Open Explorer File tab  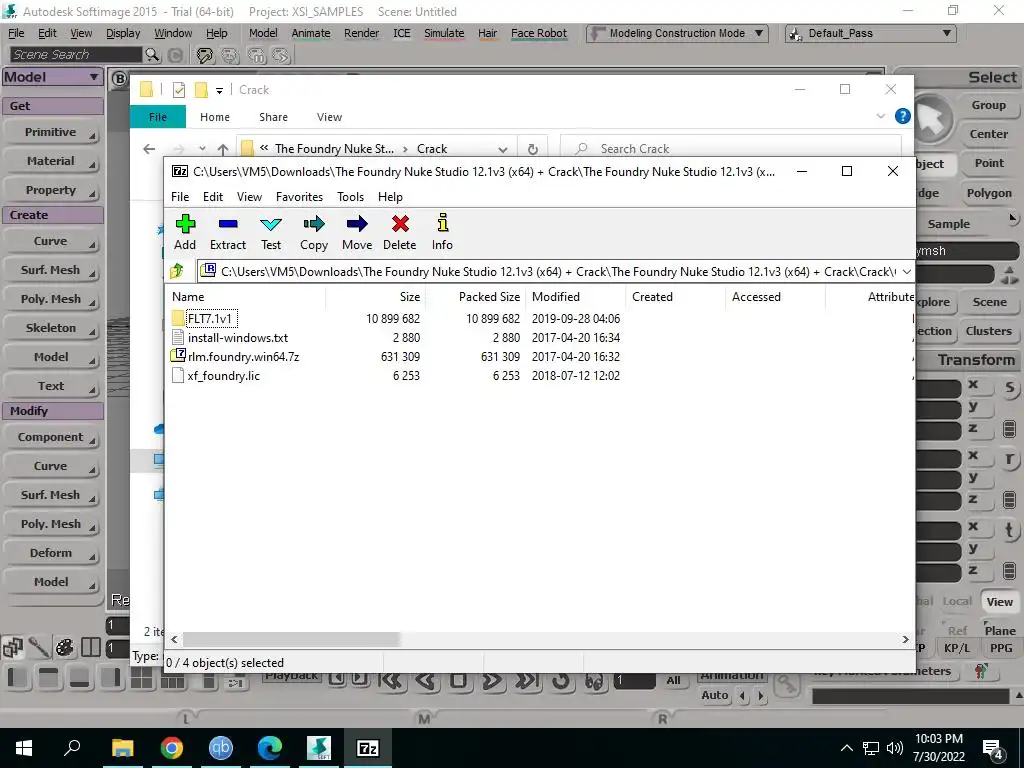(x=158, y=117)
